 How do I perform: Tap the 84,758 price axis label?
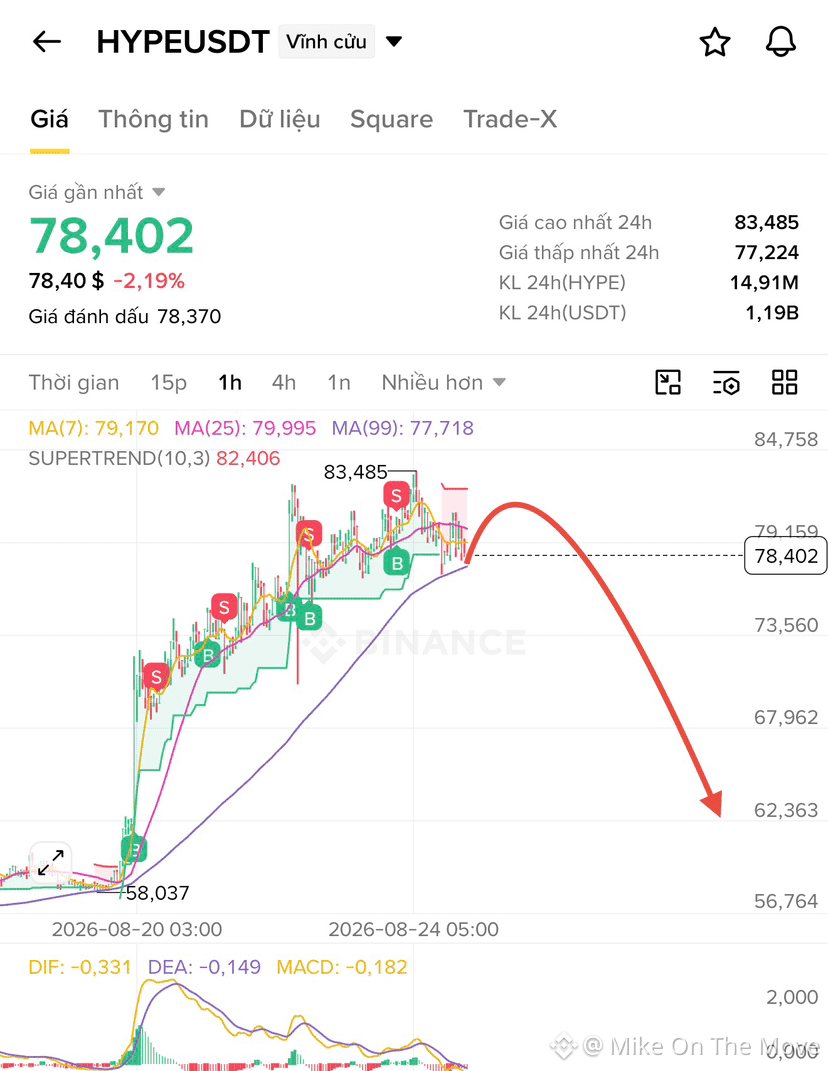[786, 440]
